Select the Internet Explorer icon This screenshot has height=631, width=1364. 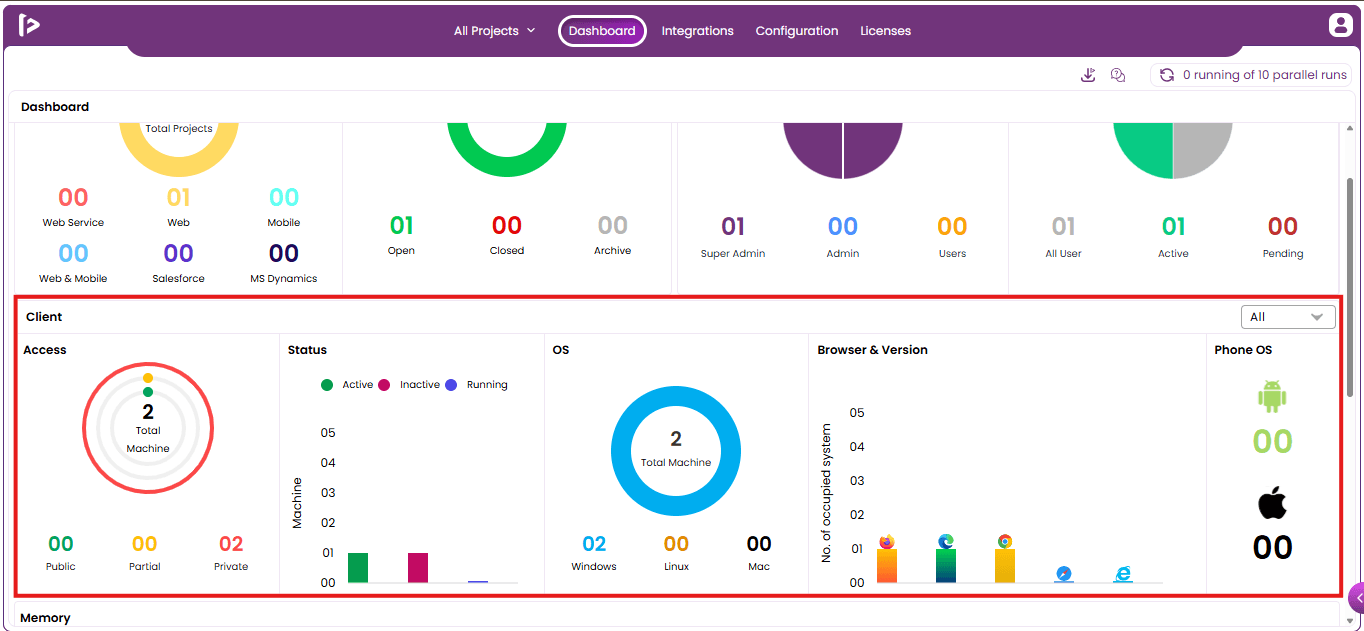(x=1124, y=574)
